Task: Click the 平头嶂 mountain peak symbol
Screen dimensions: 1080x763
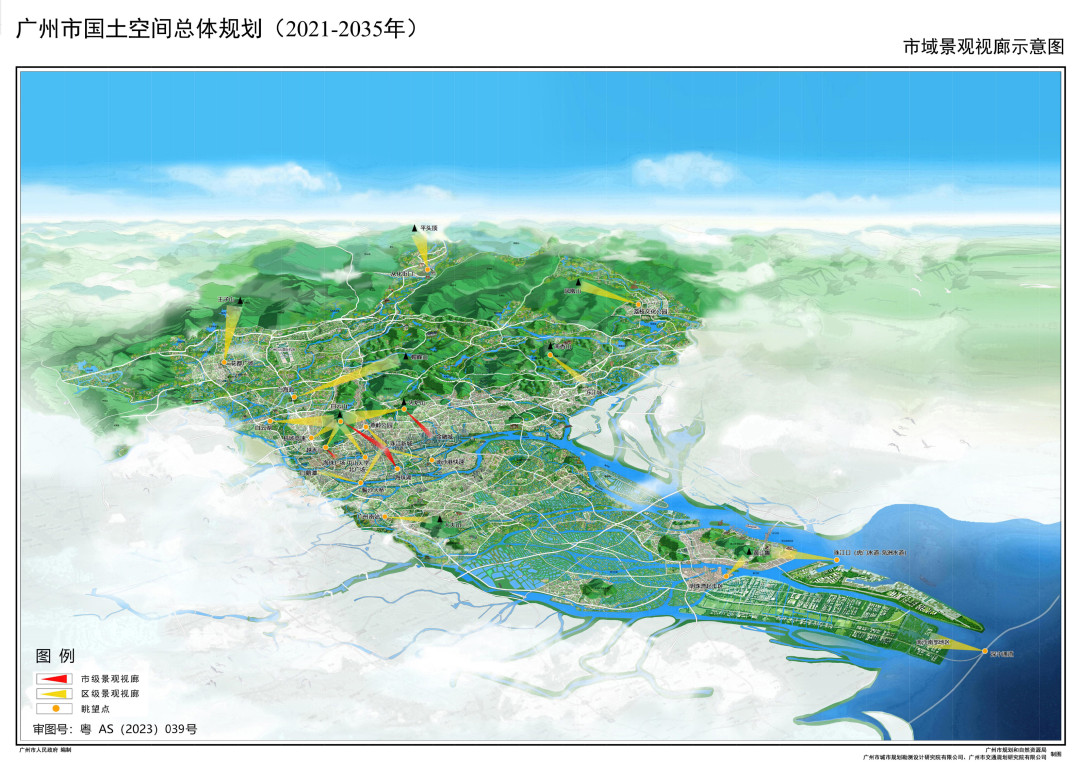Action: click(x=413, y=228)
